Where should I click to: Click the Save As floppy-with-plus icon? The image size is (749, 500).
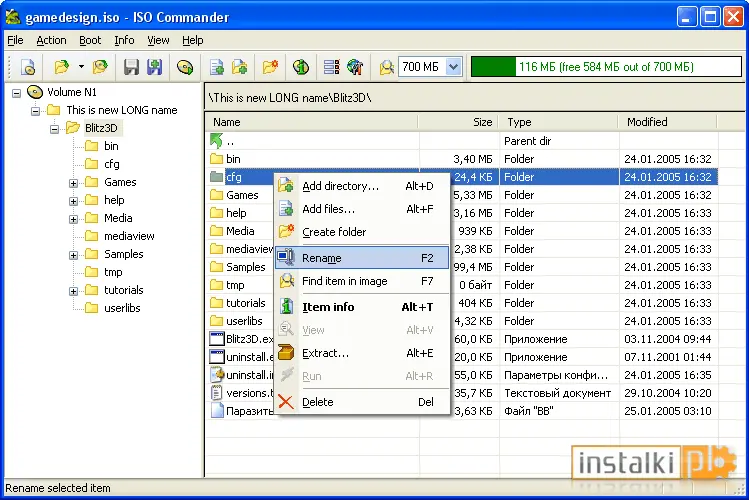[x=154, y=67]
